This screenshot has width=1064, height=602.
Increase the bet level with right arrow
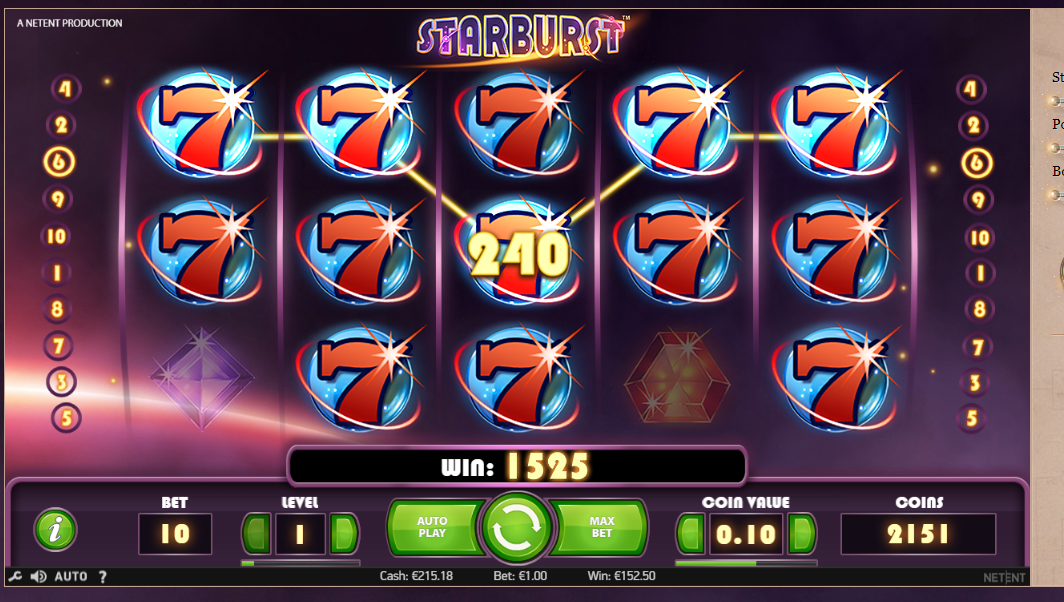(343, 533)
